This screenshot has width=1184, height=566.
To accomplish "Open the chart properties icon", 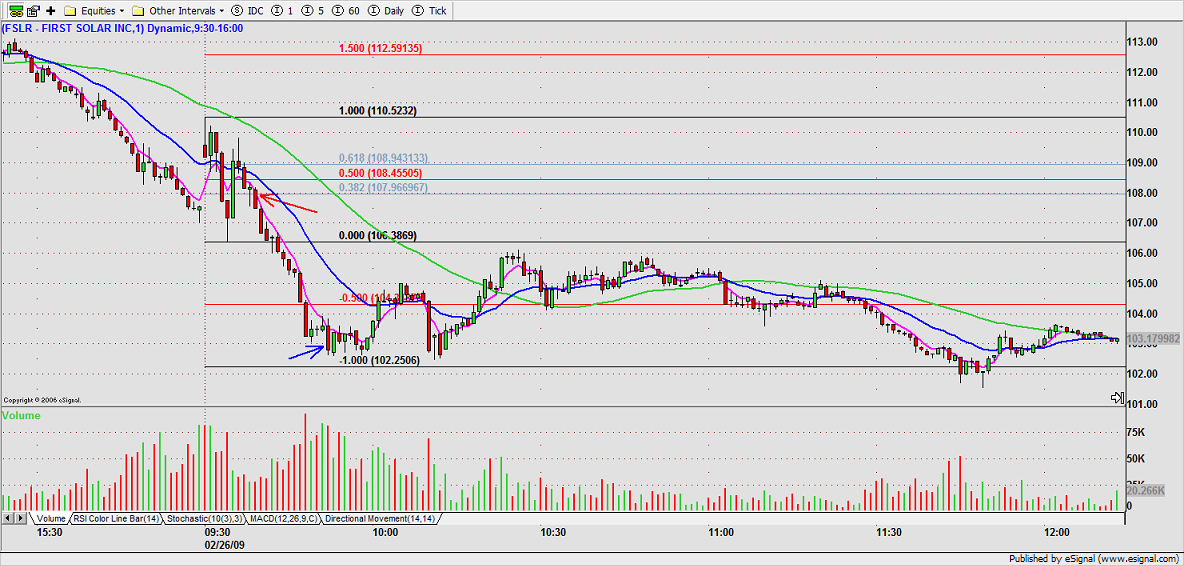I will [x=32, y=11].
